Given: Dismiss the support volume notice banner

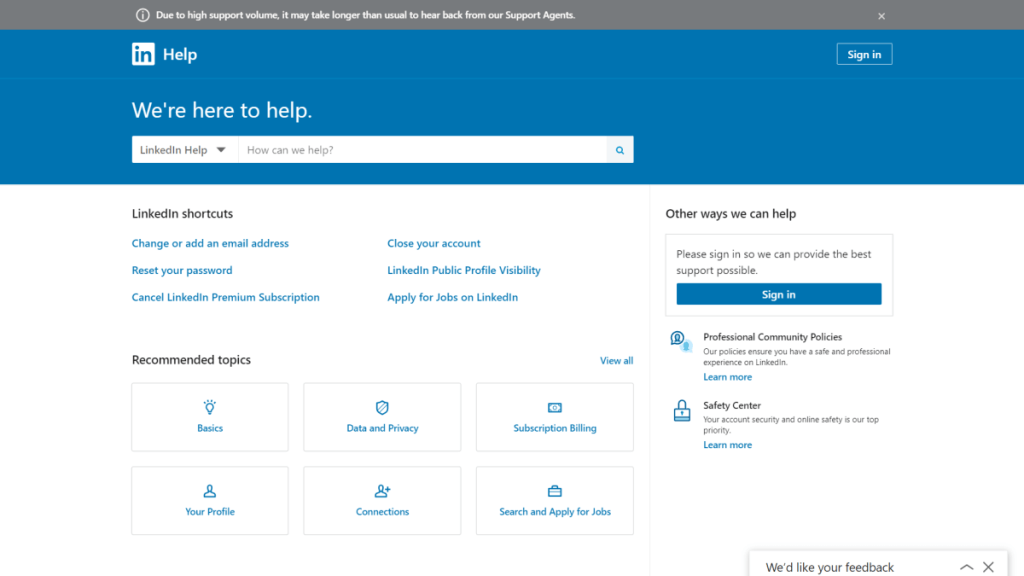Looking at the screenshot, I should [x=881, y=15].
